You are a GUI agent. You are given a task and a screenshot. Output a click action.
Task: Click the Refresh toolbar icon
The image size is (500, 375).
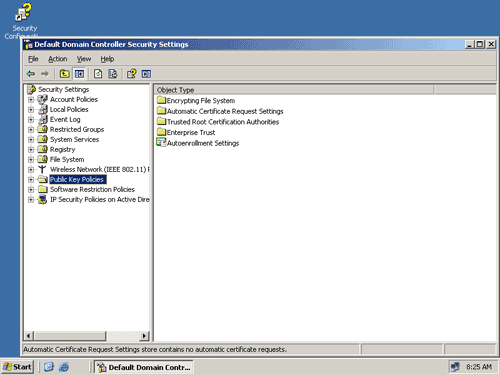[x=98, y=74]
